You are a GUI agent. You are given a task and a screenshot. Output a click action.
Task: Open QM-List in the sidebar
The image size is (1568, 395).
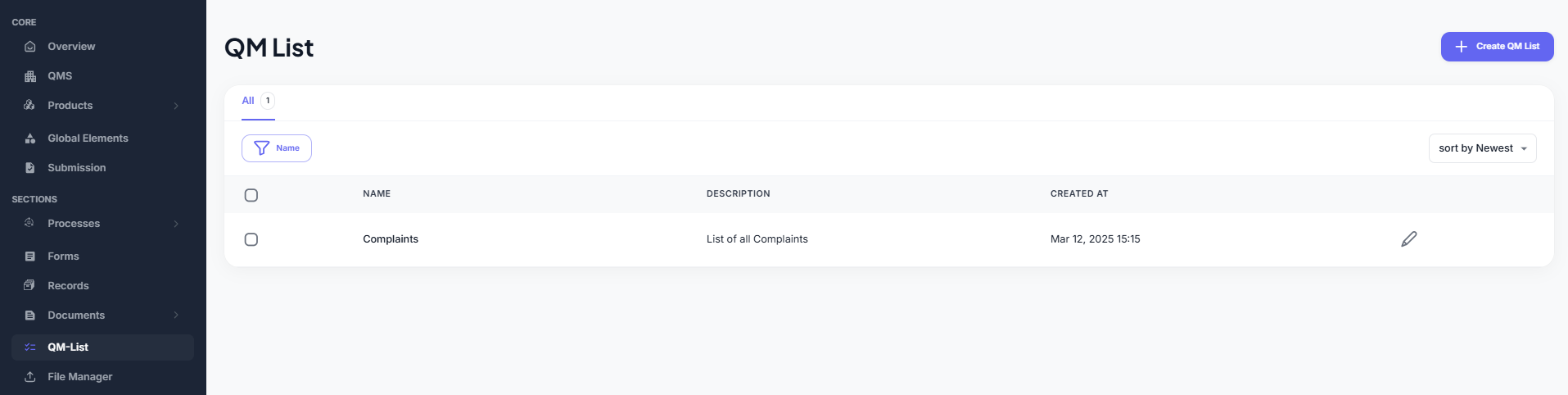click(68, 347)
